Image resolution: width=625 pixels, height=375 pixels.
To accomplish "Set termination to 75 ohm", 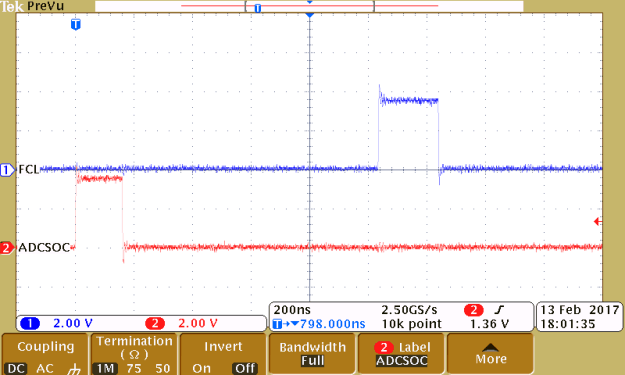I will [134, 368].
